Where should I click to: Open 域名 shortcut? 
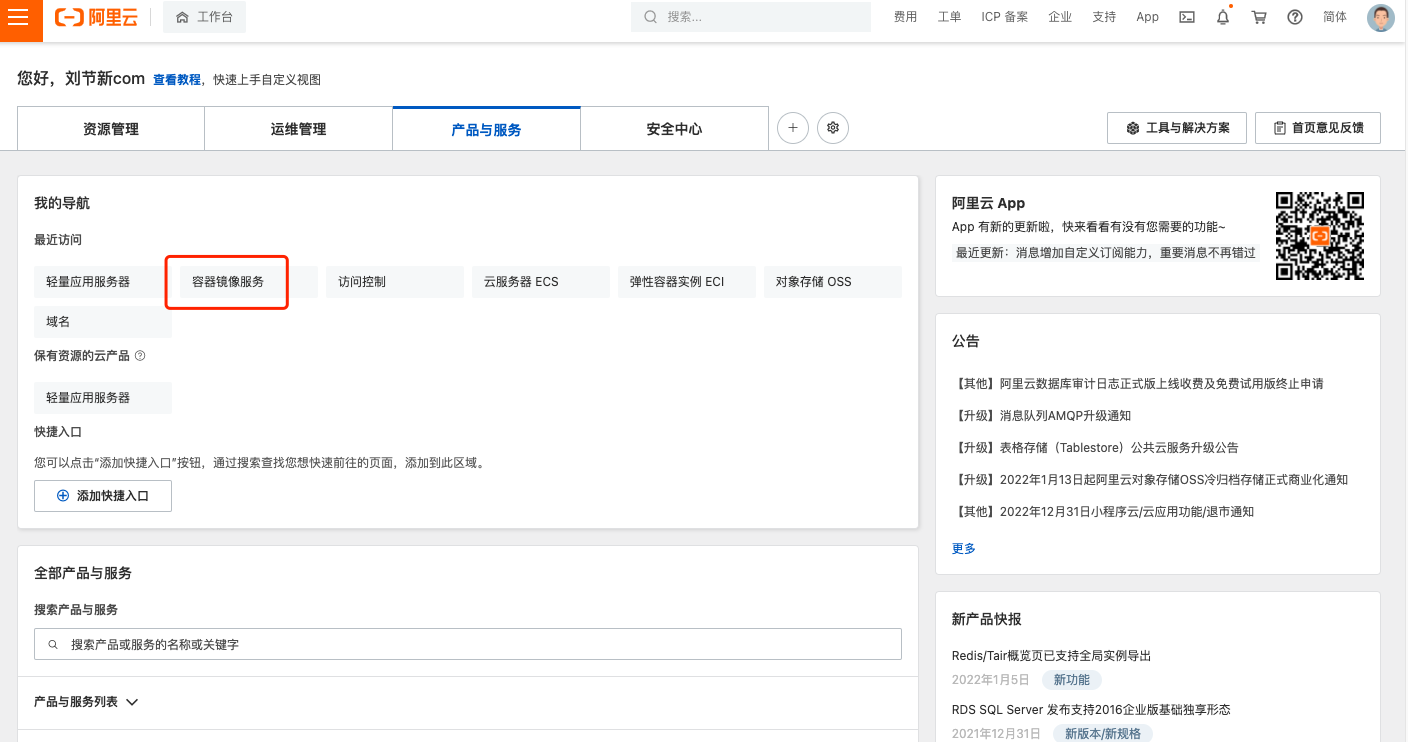[103, 322]
